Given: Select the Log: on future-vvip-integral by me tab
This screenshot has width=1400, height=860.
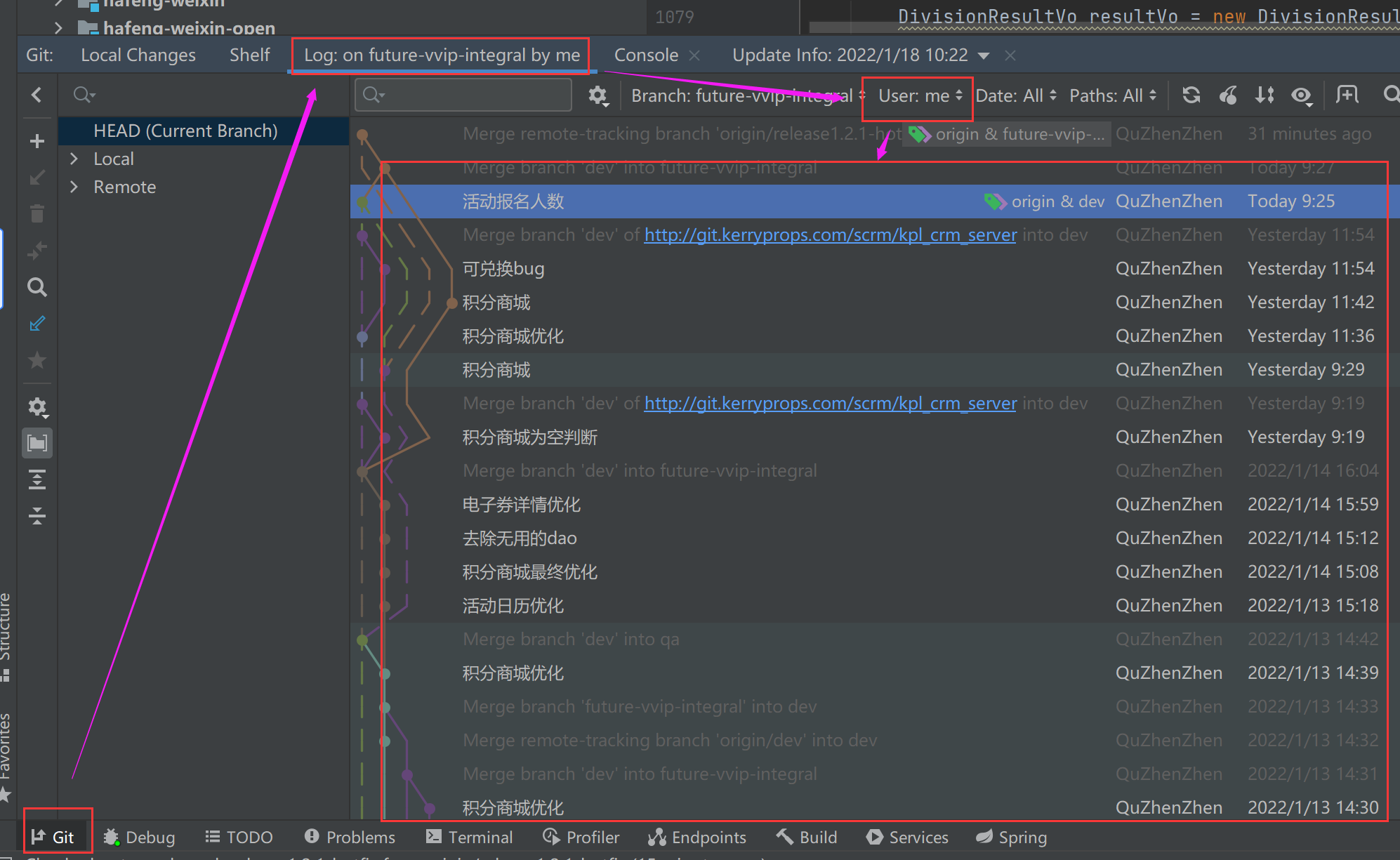Looking at the screenshot, I should [442, 55].
